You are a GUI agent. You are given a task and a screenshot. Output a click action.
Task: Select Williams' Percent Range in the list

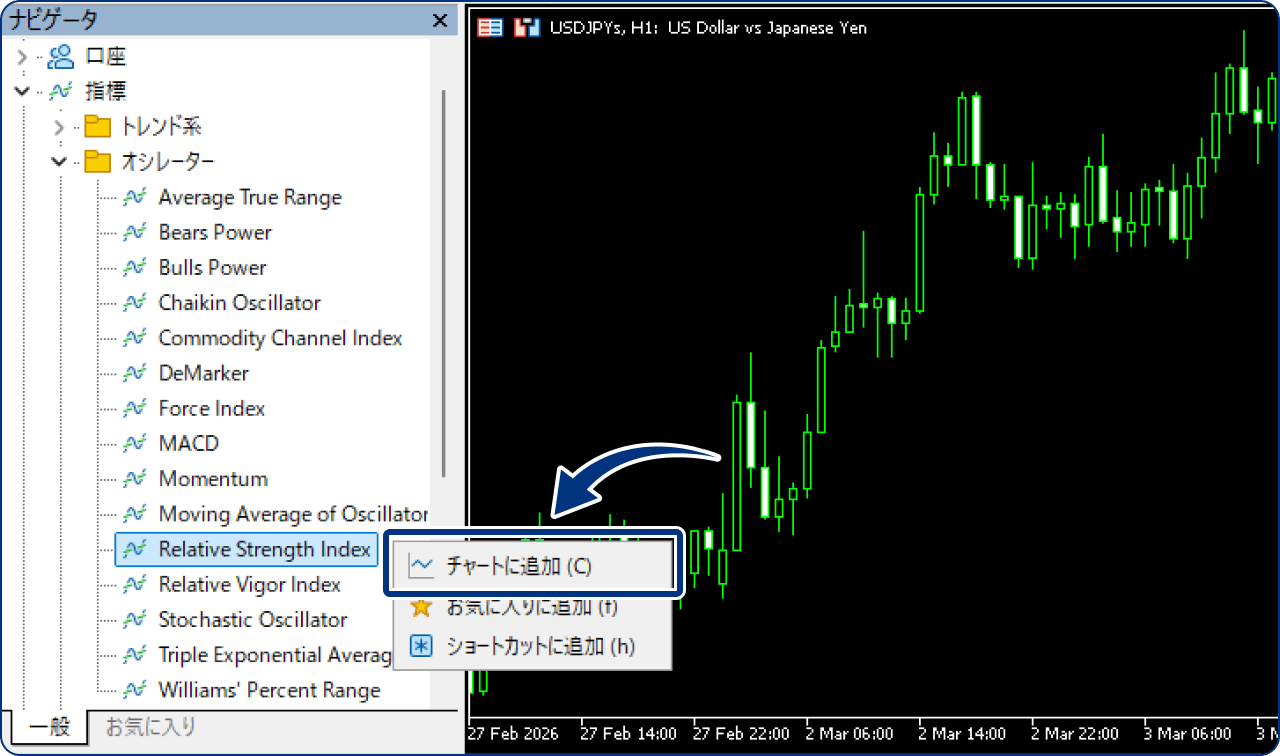point(269,690)
